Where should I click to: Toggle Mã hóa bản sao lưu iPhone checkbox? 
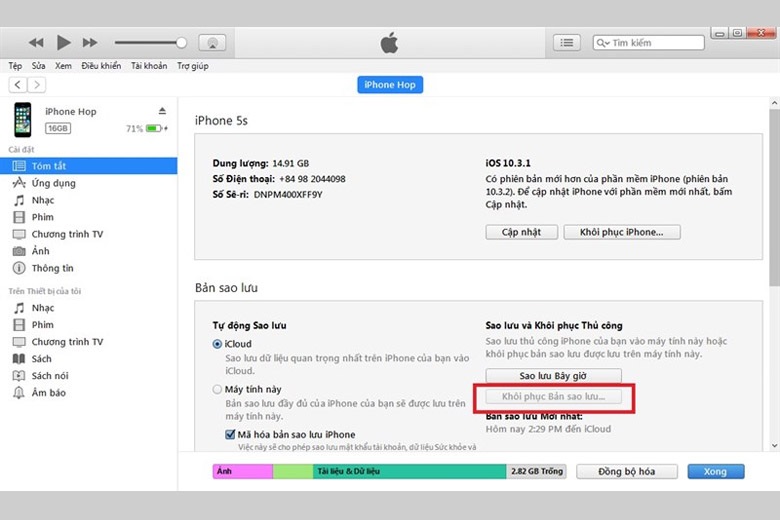(x=229, y=434)
